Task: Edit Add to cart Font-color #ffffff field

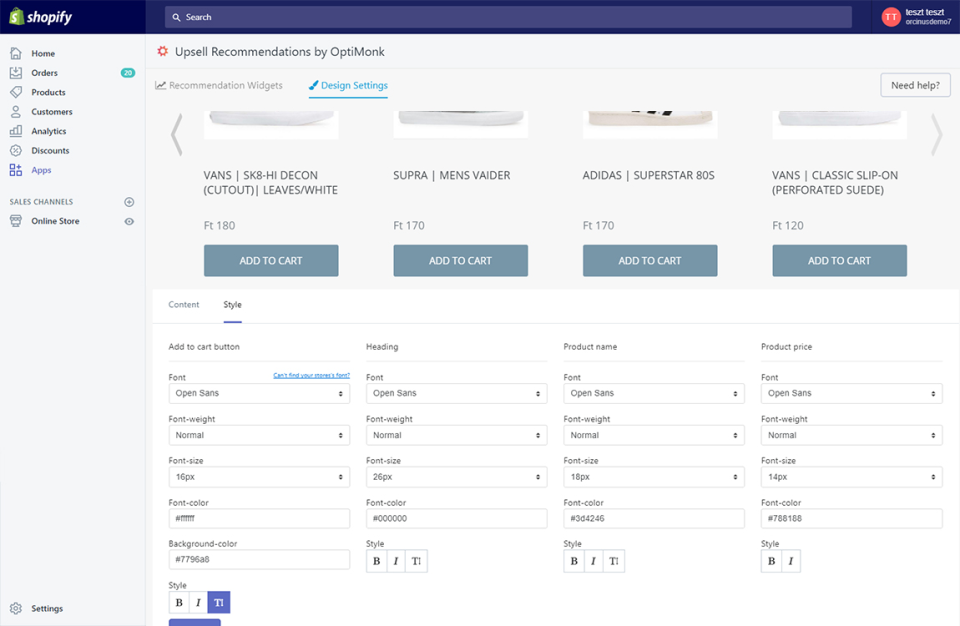Action: coord(259,518)
